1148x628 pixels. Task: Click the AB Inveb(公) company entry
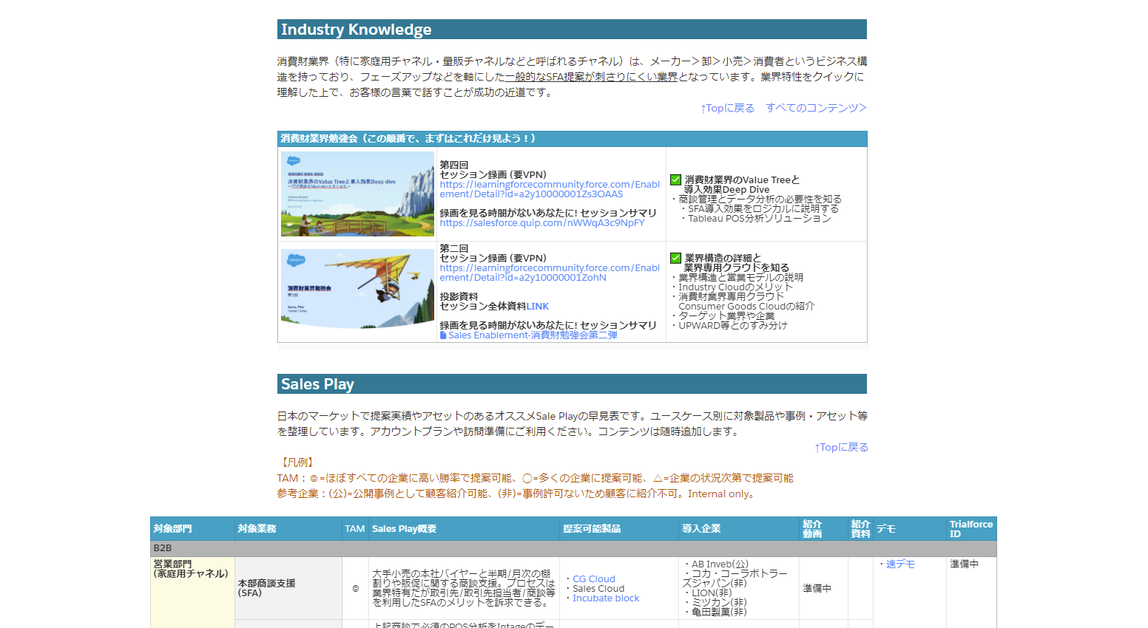[720, 564]
